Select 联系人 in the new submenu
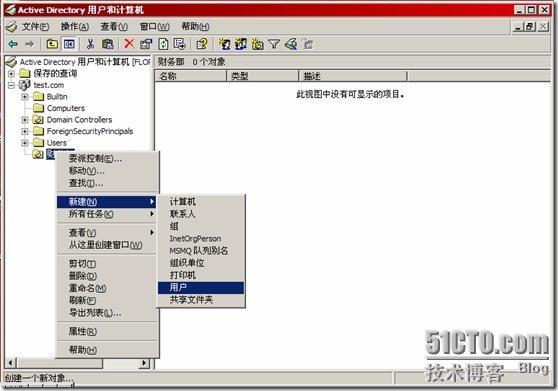 click(x=201, y=214)
